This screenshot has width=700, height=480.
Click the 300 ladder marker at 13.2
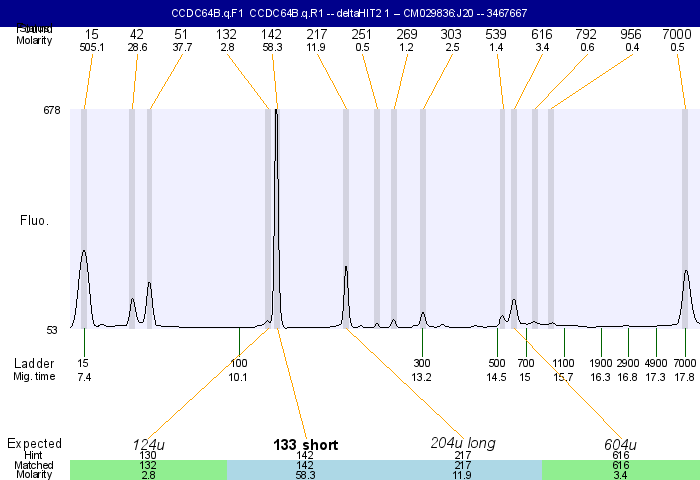(422, 363)
